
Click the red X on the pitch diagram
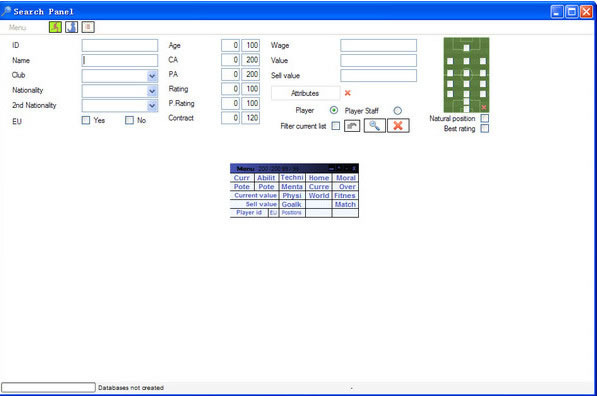coord(484,107)
